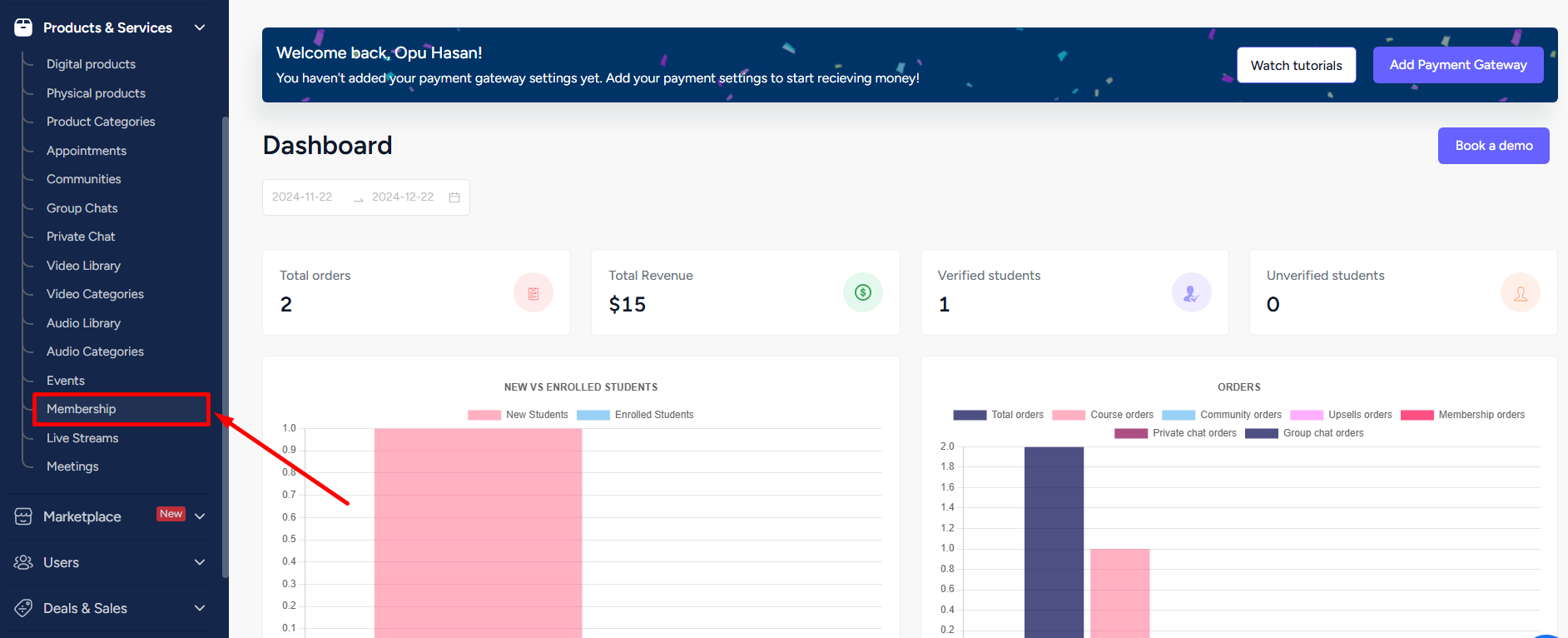The image size is (1568, 638).
Task: Click the Total orders clipboard icon
Action: [533, 293]
